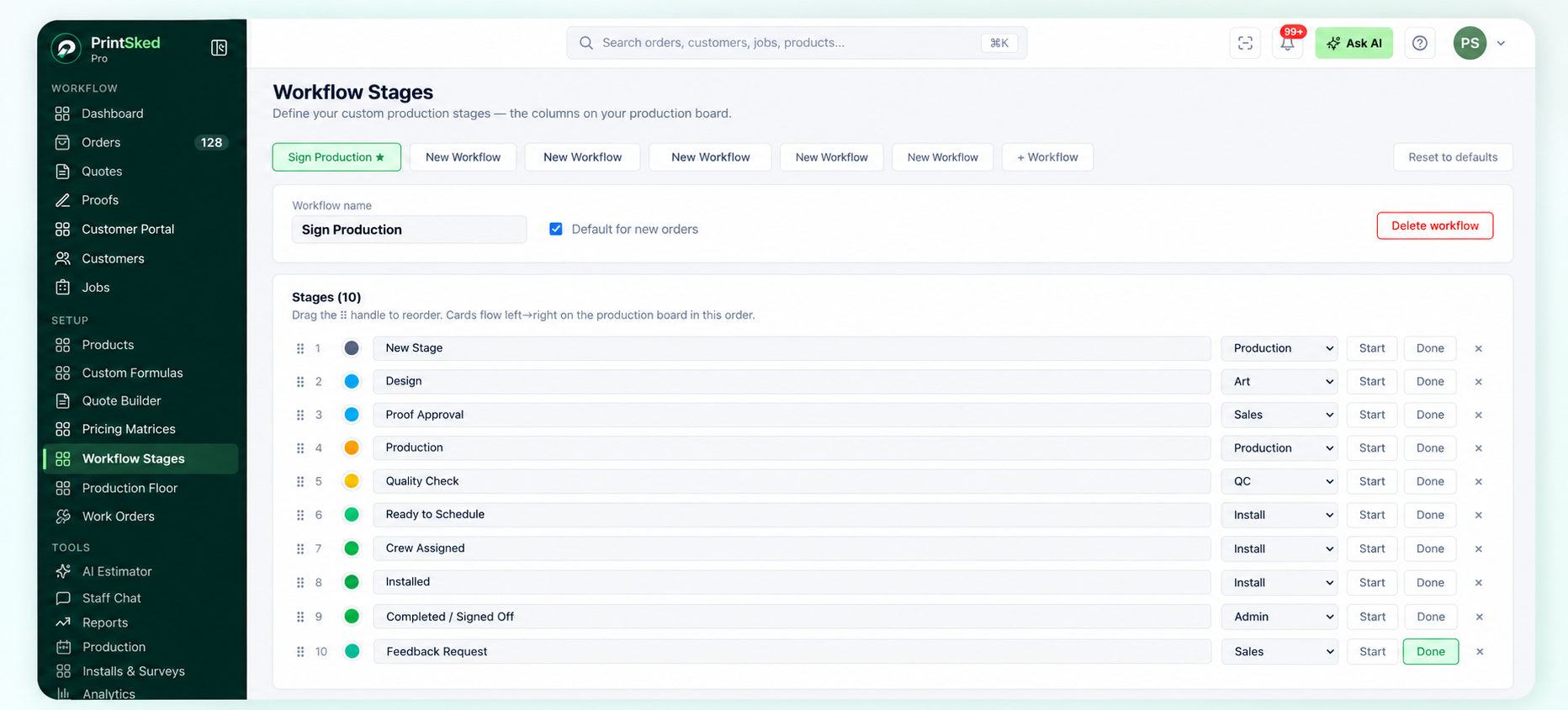This screenshot has height=710, width=1568.
Task: Remove the Feedback Request stage
Action: click(x=1480, y=651)
